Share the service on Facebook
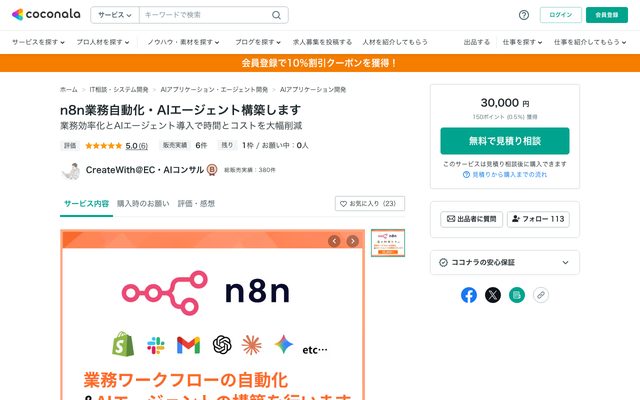640x400 pixels. (x=469, y=295)
